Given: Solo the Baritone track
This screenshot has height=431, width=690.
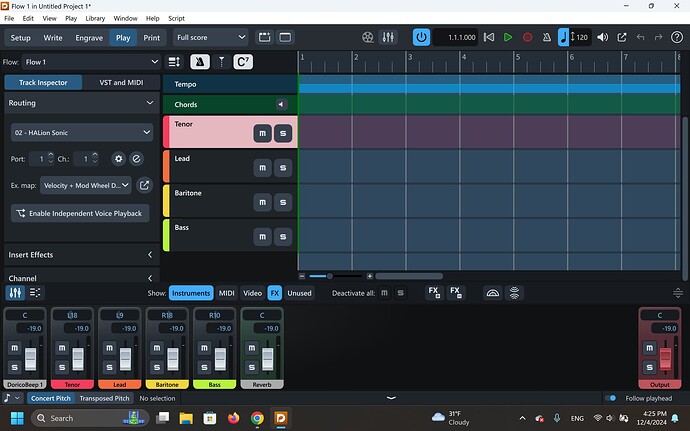Looking at the screenshot, I should [x=283, y=202].
